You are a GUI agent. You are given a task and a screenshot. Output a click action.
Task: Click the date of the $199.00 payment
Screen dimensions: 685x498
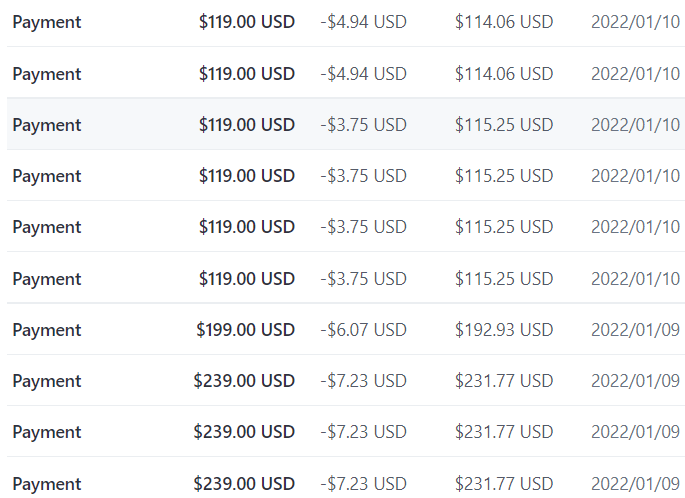click(636, 330)
